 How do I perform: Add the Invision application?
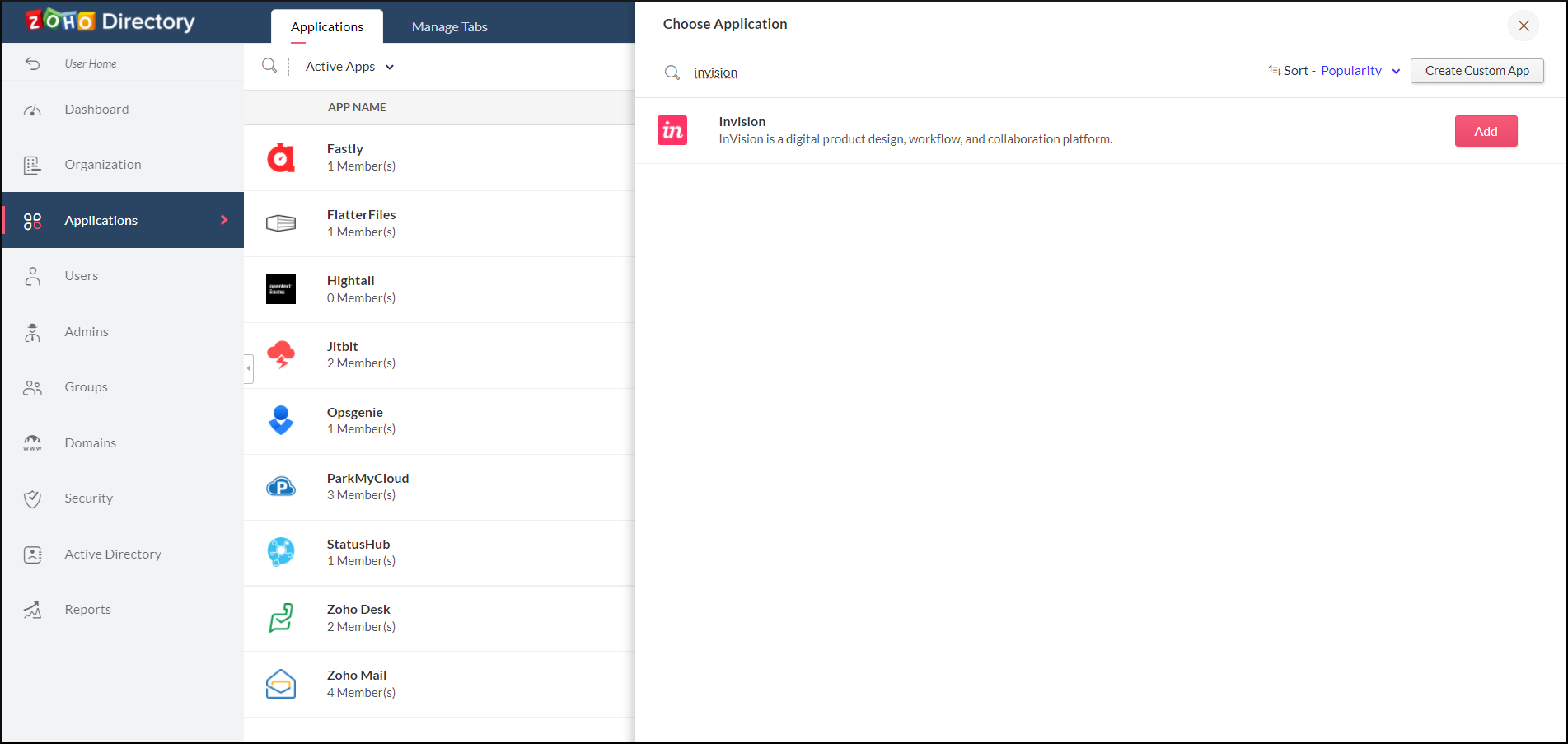(x=1486, y=131)
